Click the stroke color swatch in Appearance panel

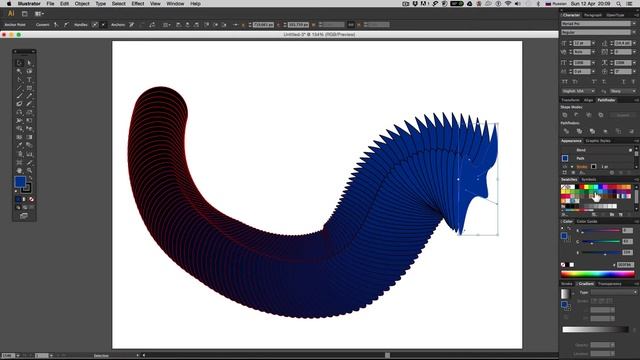pos(594,167)
